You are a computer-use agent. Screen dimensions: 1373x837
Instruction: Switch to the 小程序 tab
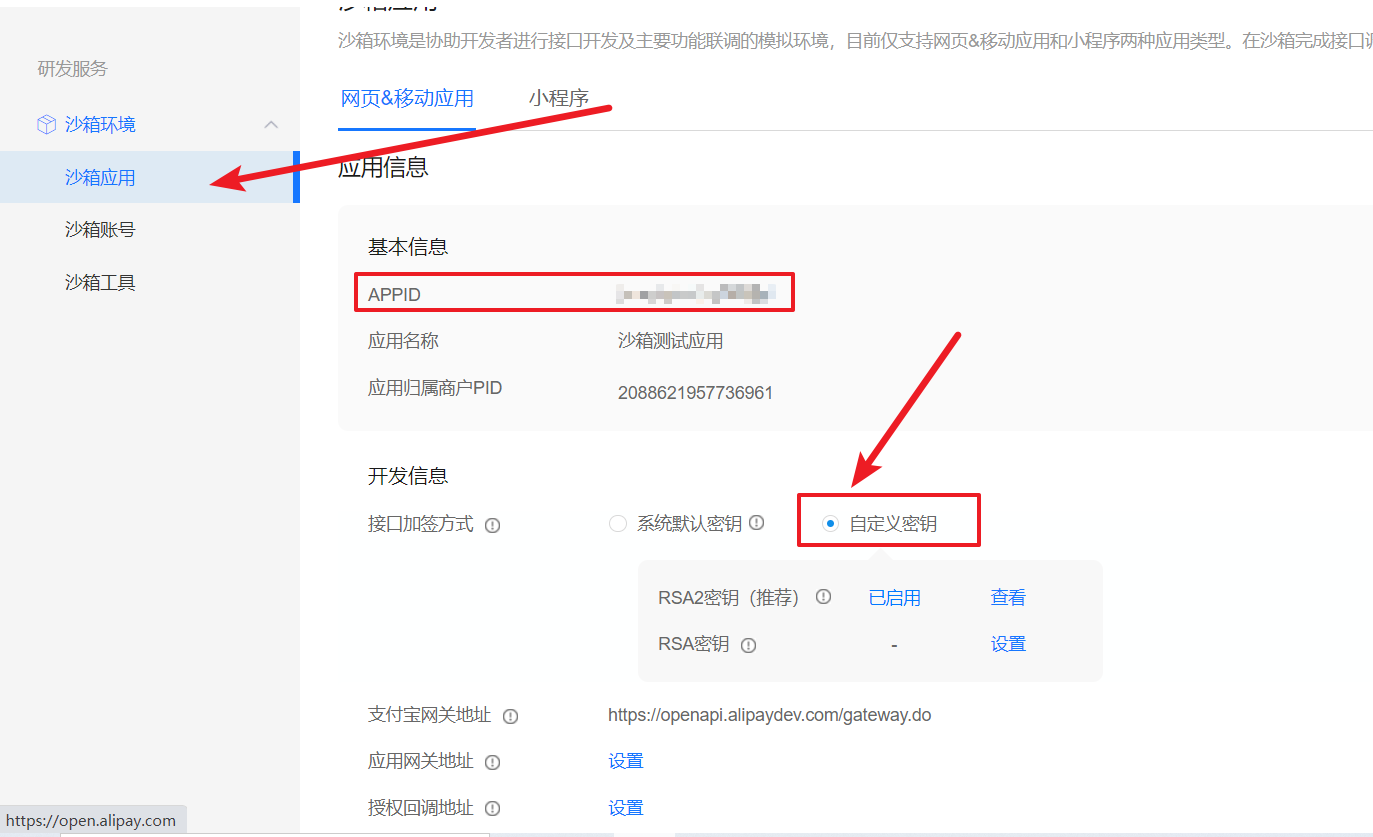click(x=559, y=99)
